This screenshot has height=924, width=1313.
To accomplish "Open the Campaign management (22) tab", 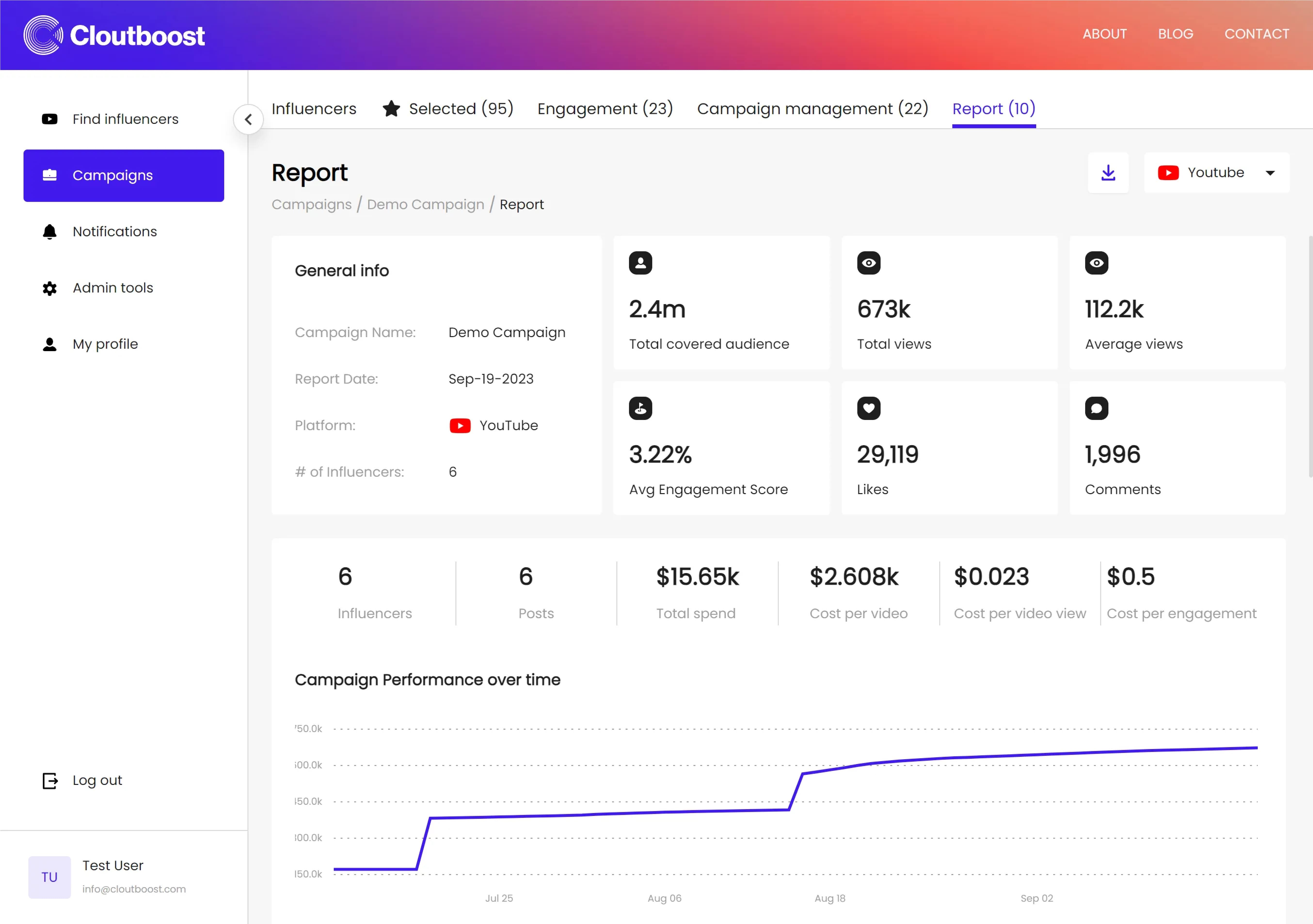I will point(813,109).
